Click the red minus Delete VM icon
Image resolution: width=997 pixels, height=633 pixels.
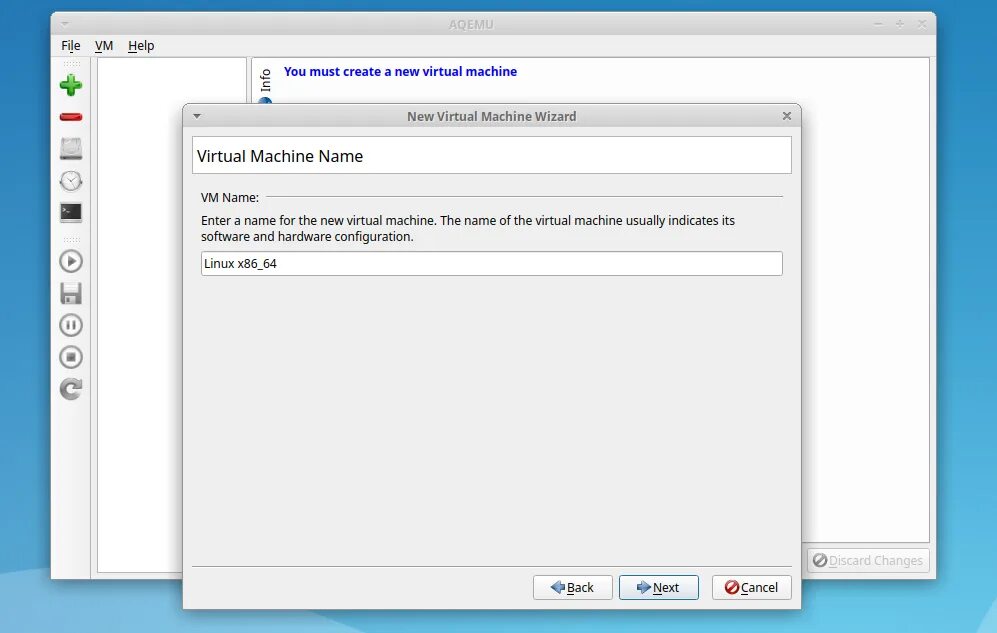[71, 117]
